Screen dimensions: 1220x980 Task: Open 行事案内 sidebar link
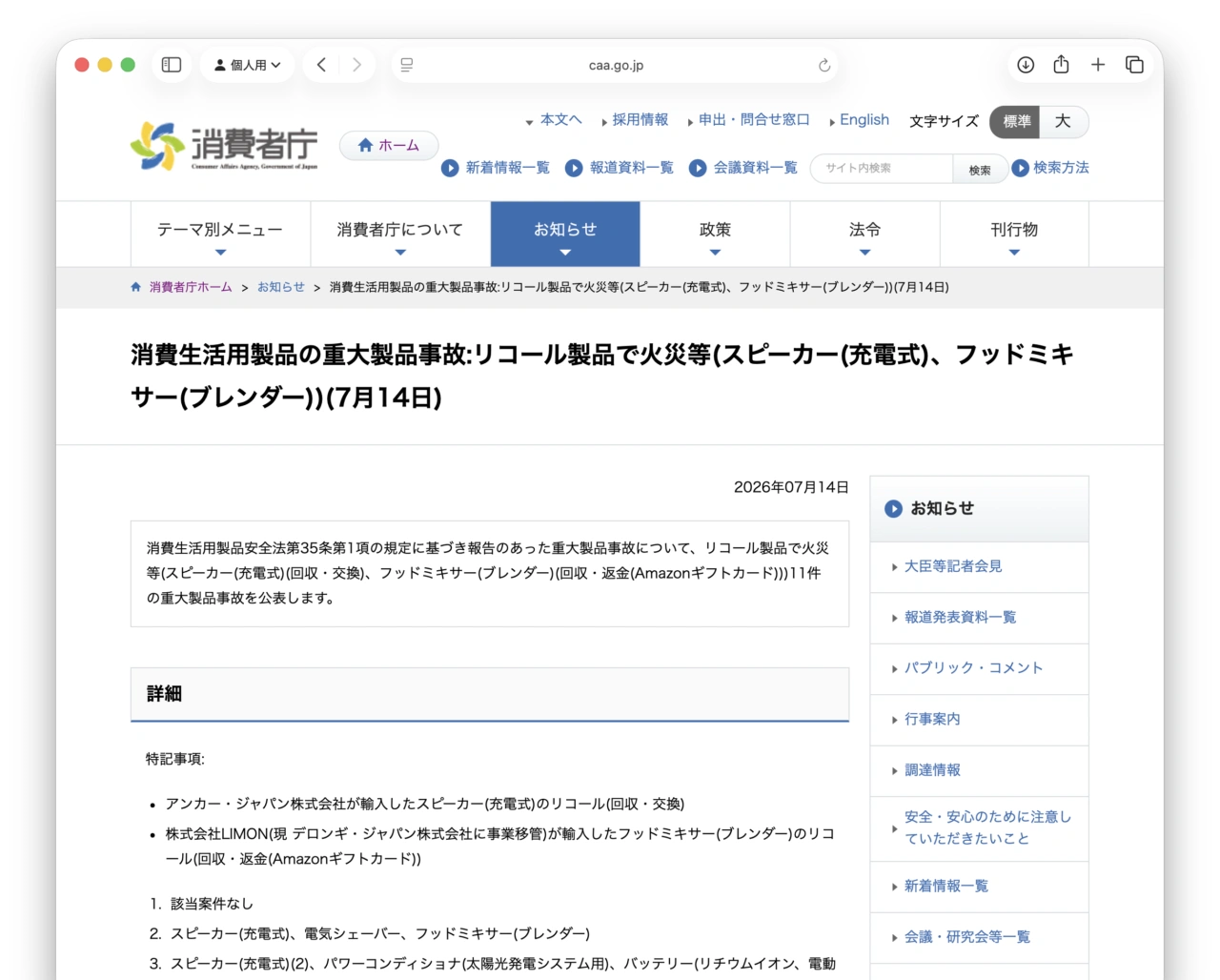pos(932,719)
